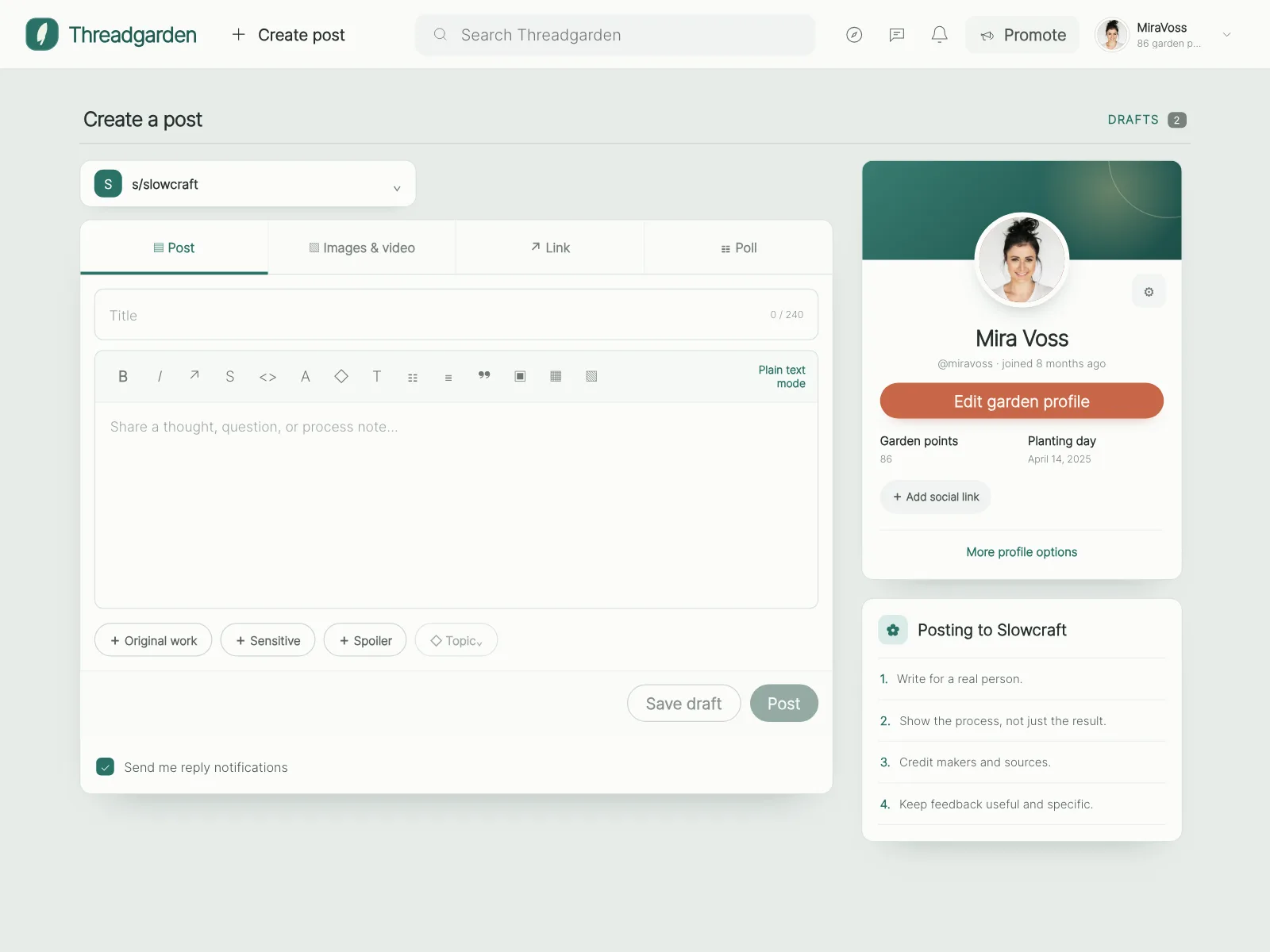This screenshot has height=952, width=1270.
Task: Click Create post in header
Action: tap(288, 34)
